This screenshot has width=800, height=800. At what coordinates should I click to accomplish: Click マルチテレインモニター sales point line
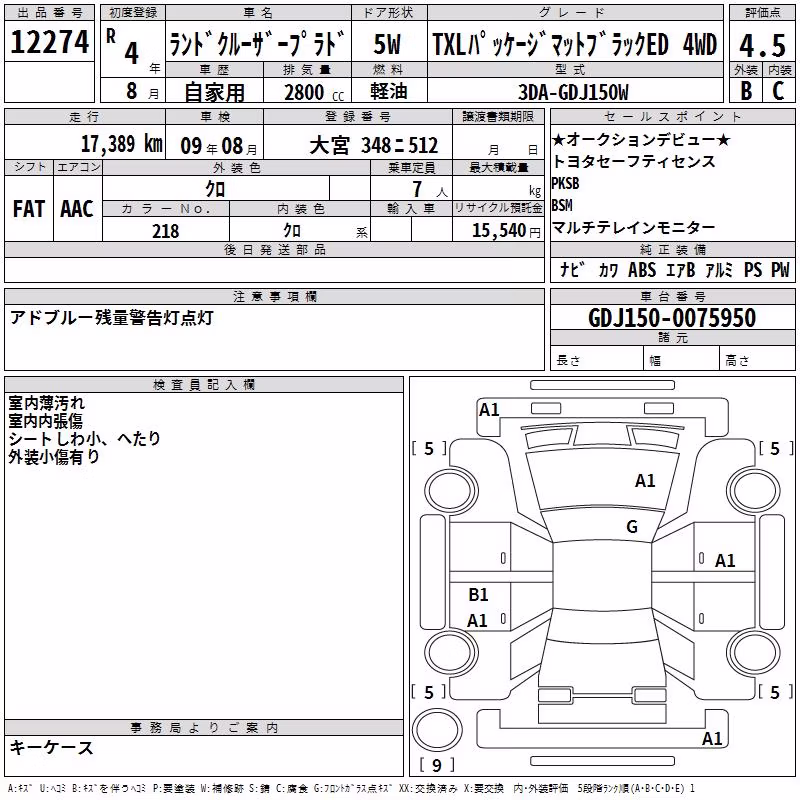634,227
